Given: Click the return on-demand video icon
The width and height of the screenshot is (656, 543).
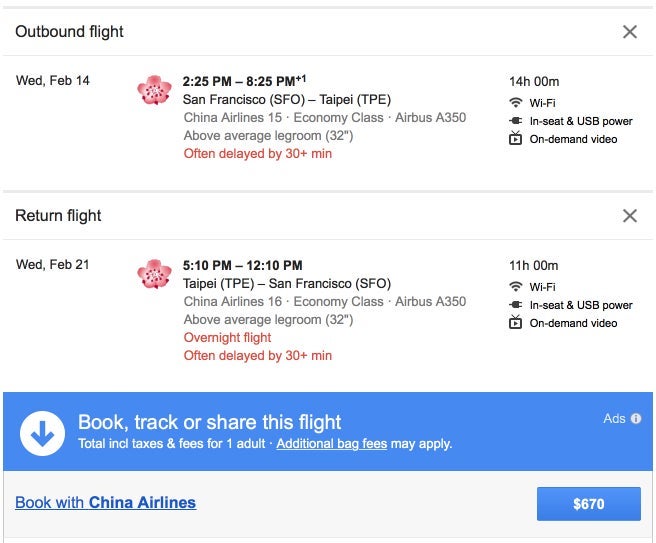Looking at the screenshot, I should coord(516,323).
